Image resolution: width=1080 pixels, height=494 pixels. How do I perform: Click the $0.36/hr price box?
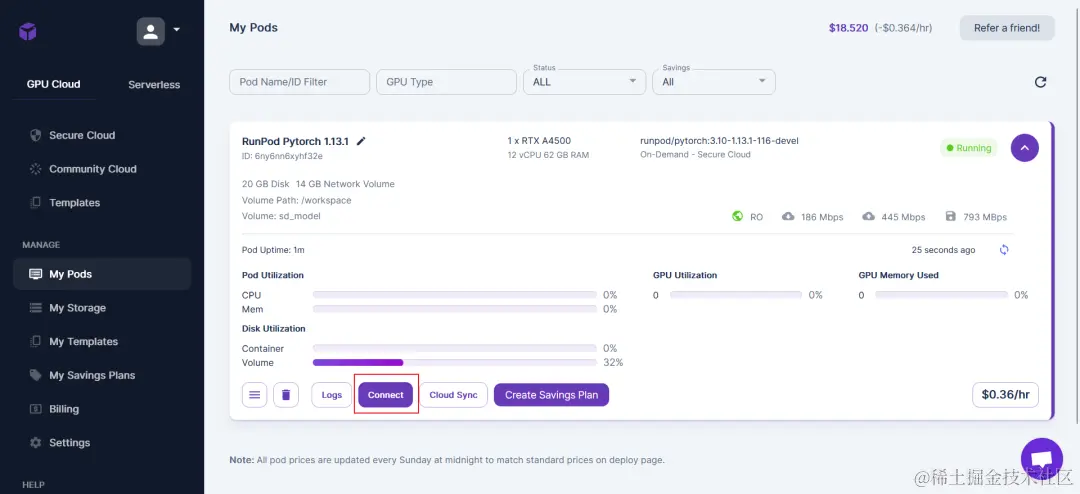(1006, 395)
